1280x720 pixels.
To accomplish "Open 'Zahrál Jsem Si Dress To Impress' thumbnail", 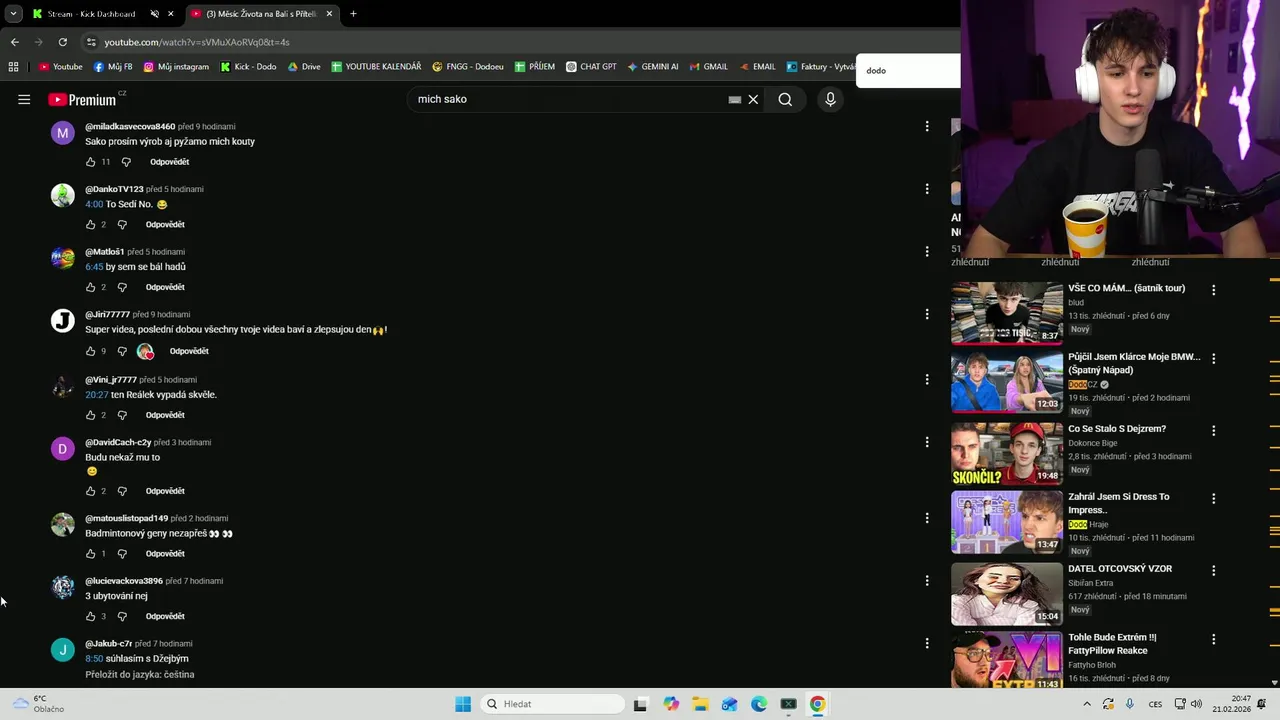I will click(1007, 522).
